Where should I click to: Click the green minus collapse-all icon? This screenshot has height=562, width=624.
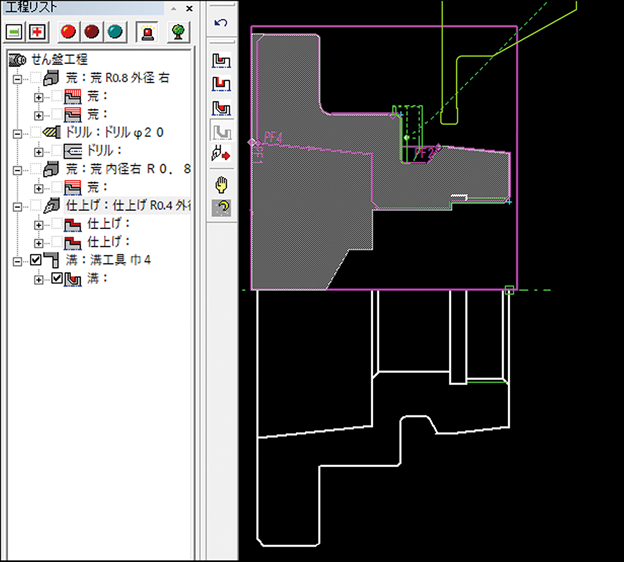[15, 32]
